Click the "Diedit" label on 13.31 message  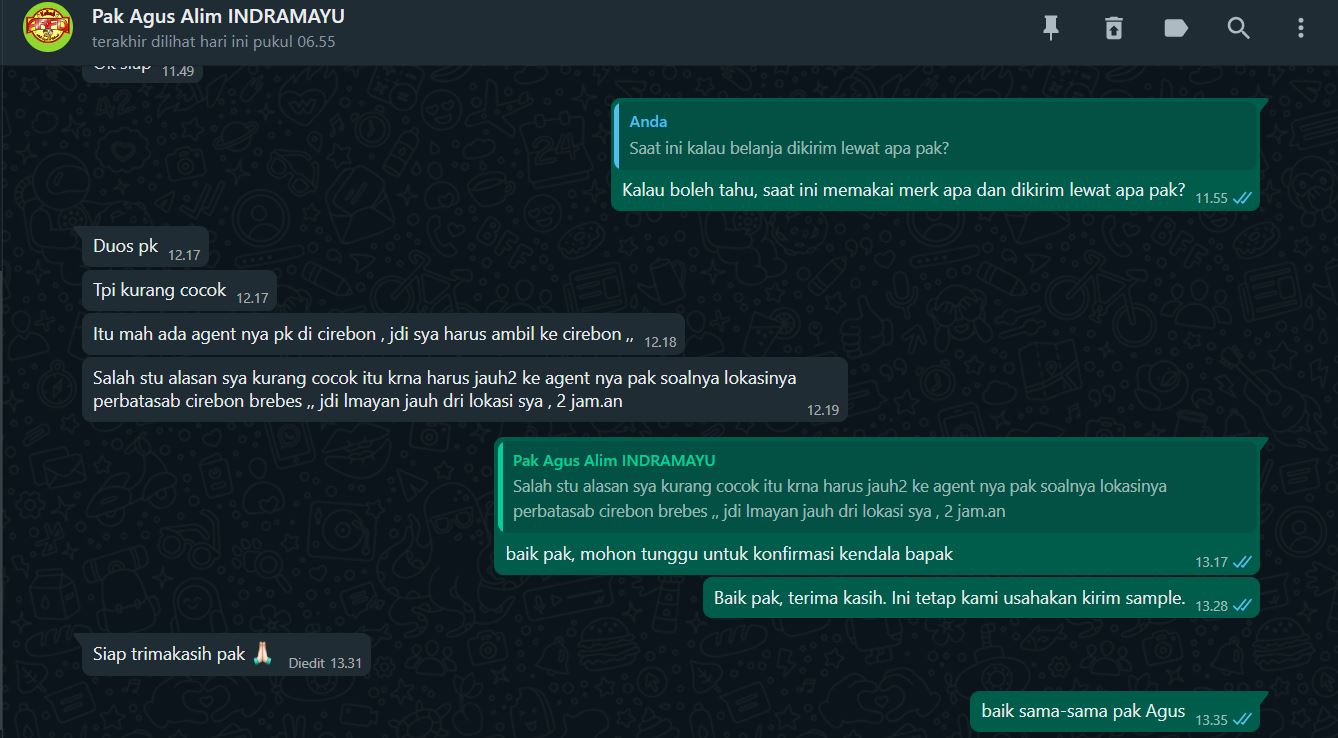tap(307, 663)
